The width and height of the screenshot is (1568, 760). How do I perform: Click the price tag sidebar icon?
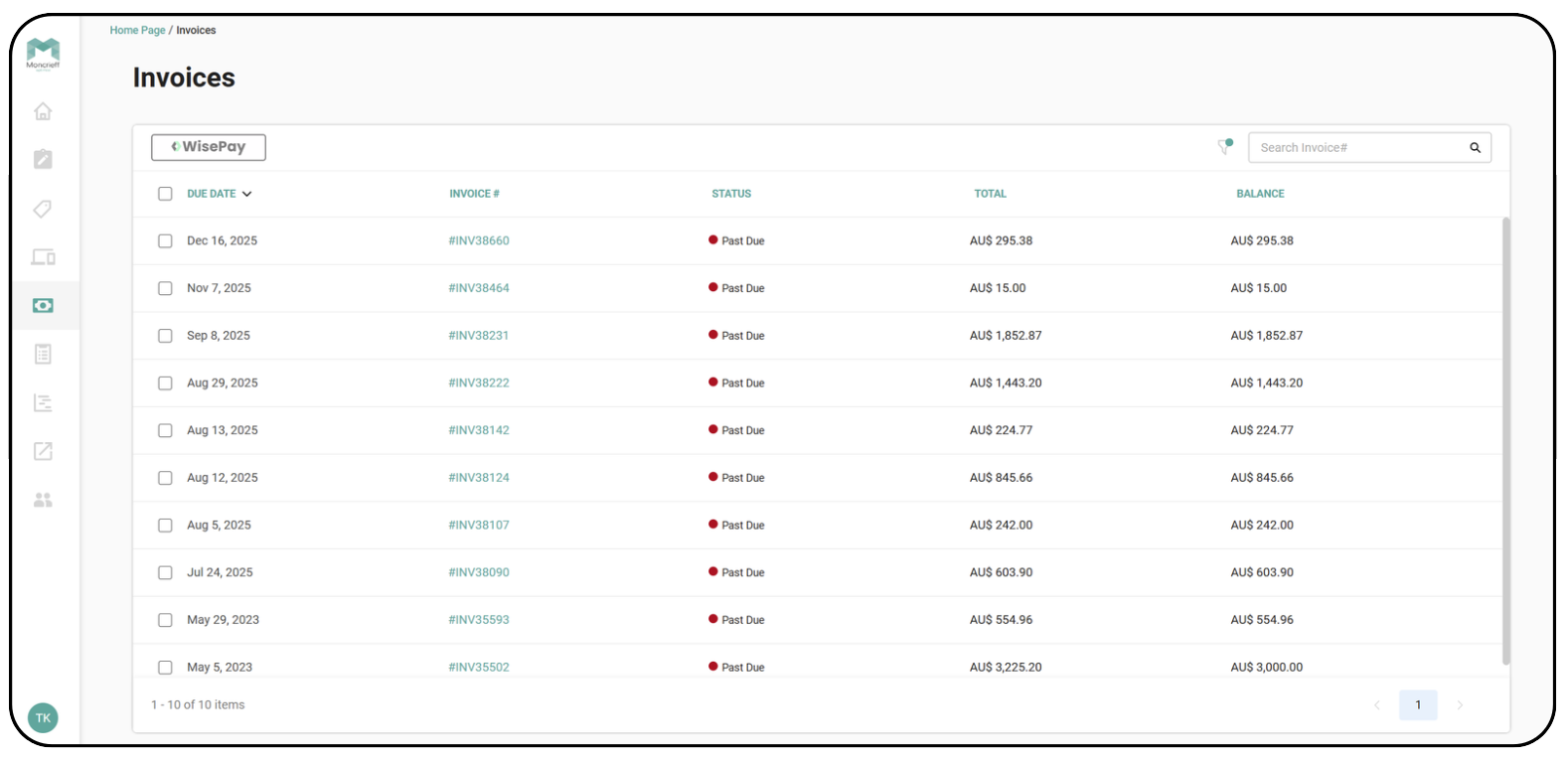click(x=43, y=209)
